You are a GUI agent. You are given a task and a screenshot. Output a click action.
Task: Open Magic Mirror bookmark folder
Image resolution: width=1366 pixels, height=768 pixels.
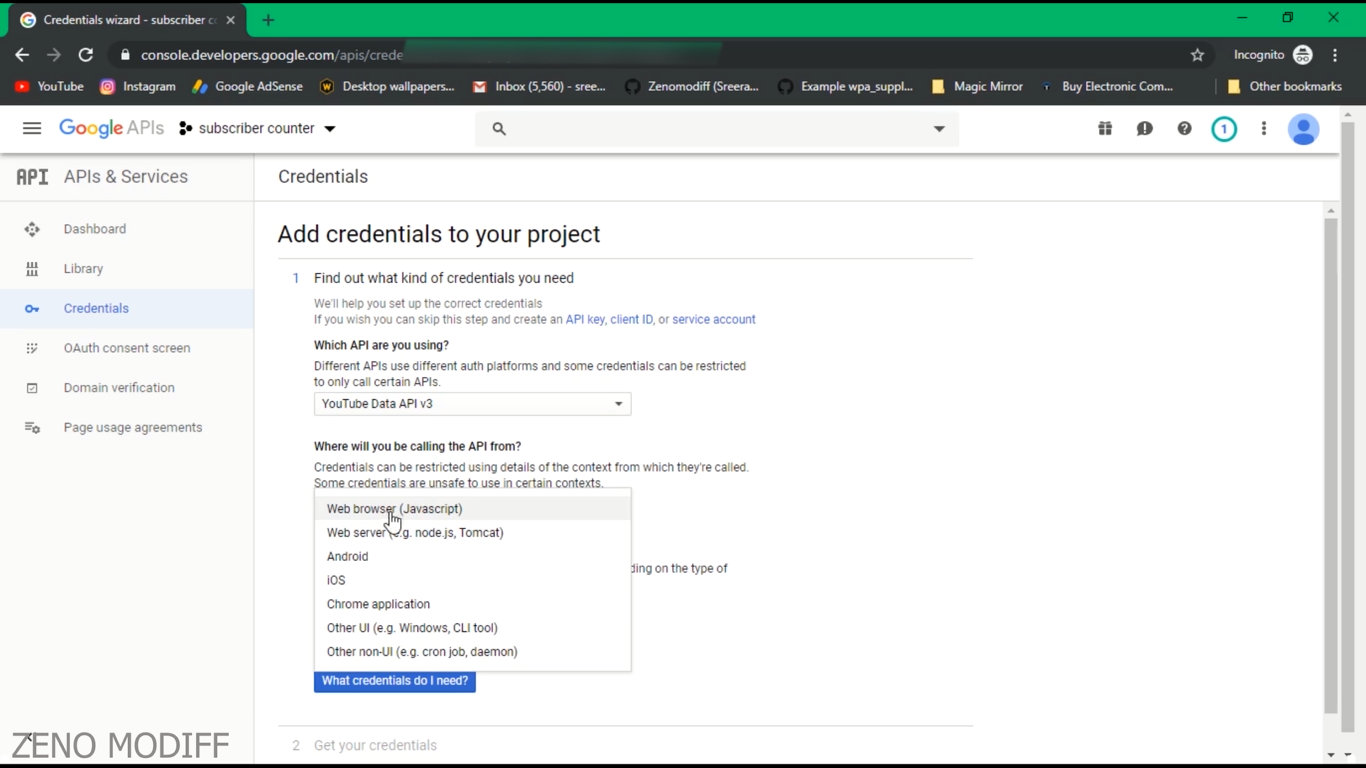(977, 87)
